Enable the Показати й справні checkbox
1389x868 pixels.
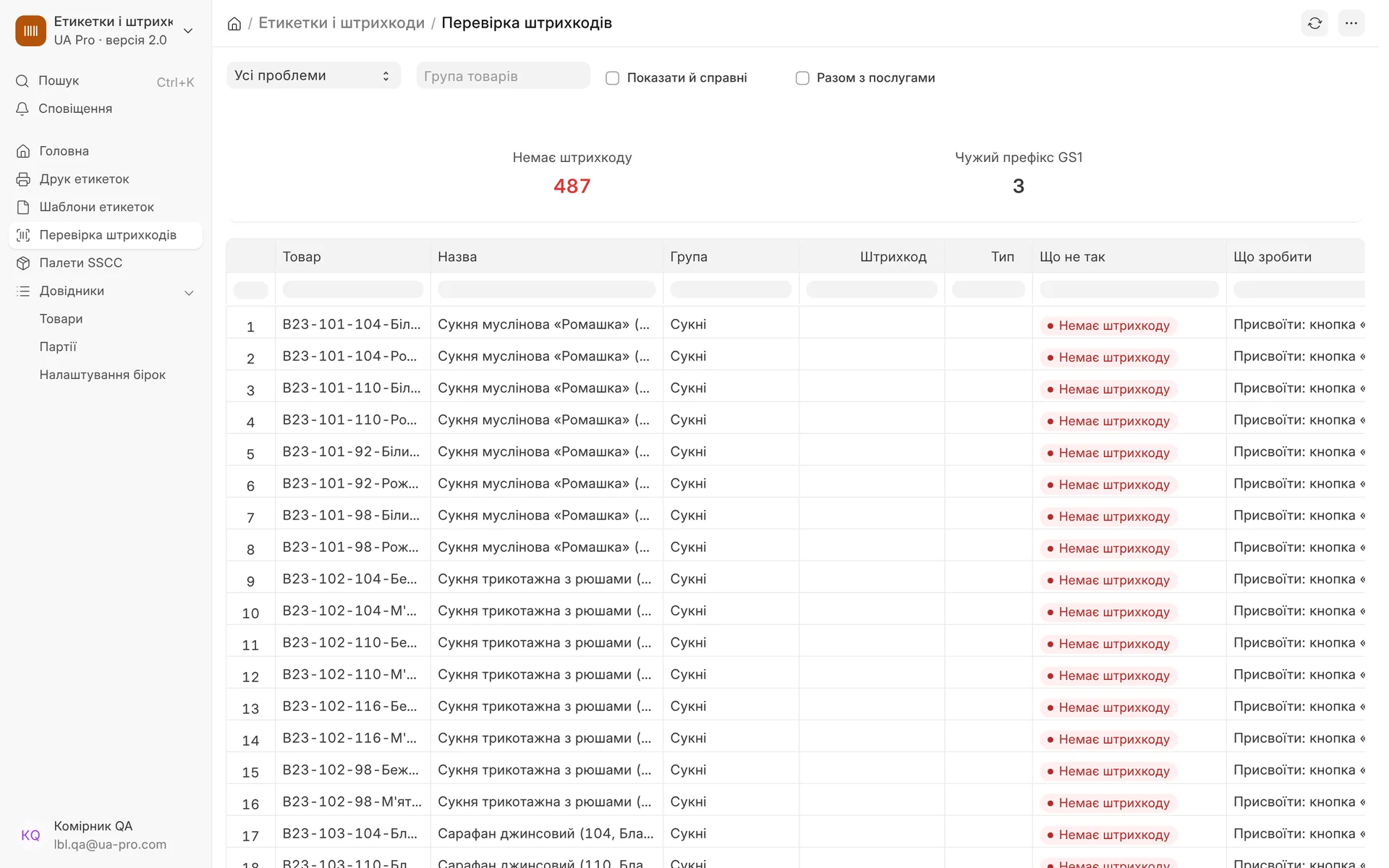point(612,78)
